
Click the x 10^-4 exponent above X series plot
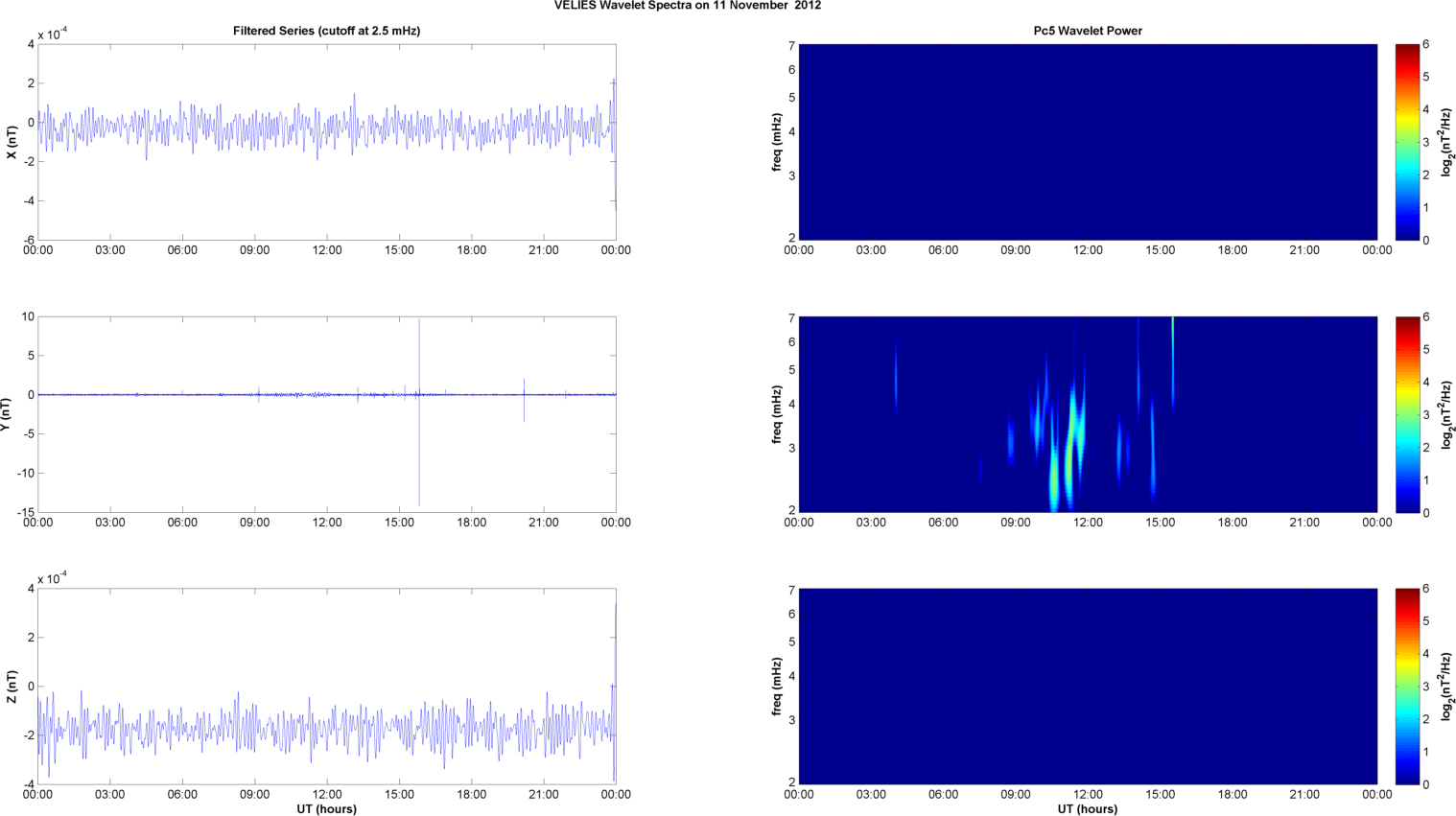53,34
